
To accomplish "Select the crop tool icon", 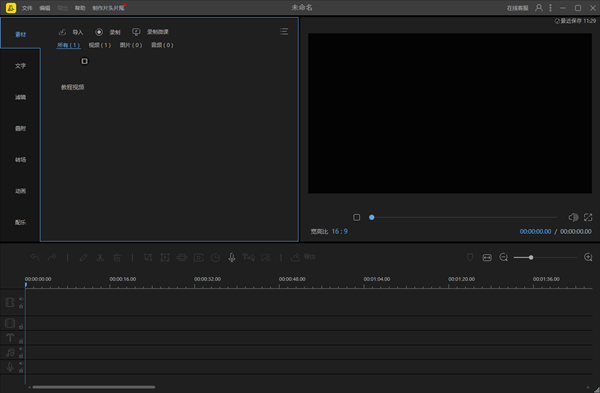I will 148,258.
